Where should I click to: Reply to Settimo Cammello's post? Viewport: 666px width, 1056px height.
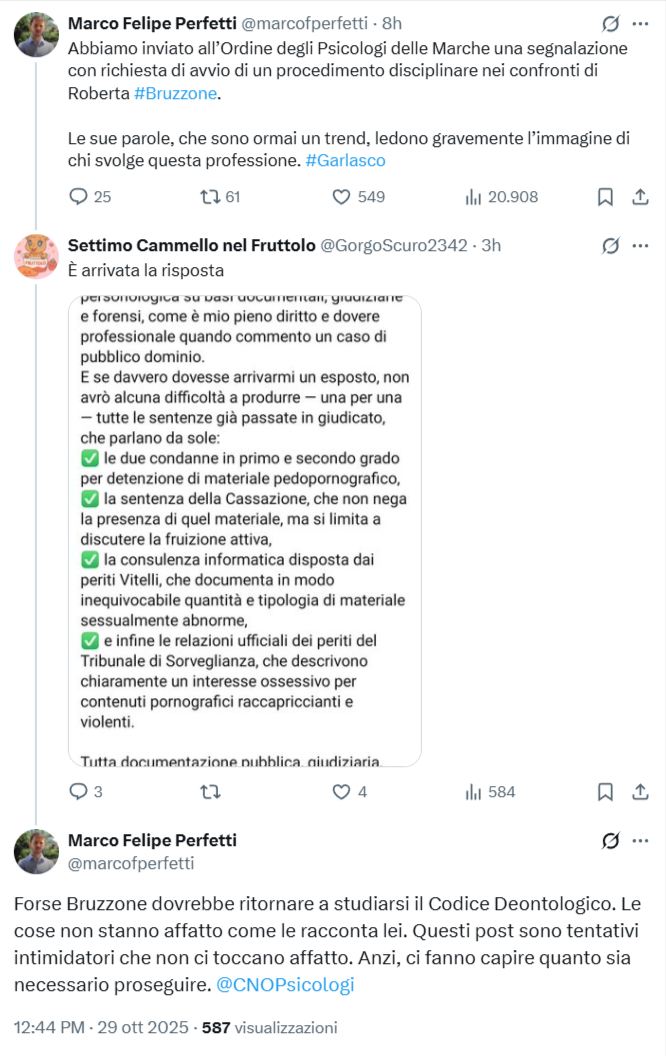(x=79, y=792)
